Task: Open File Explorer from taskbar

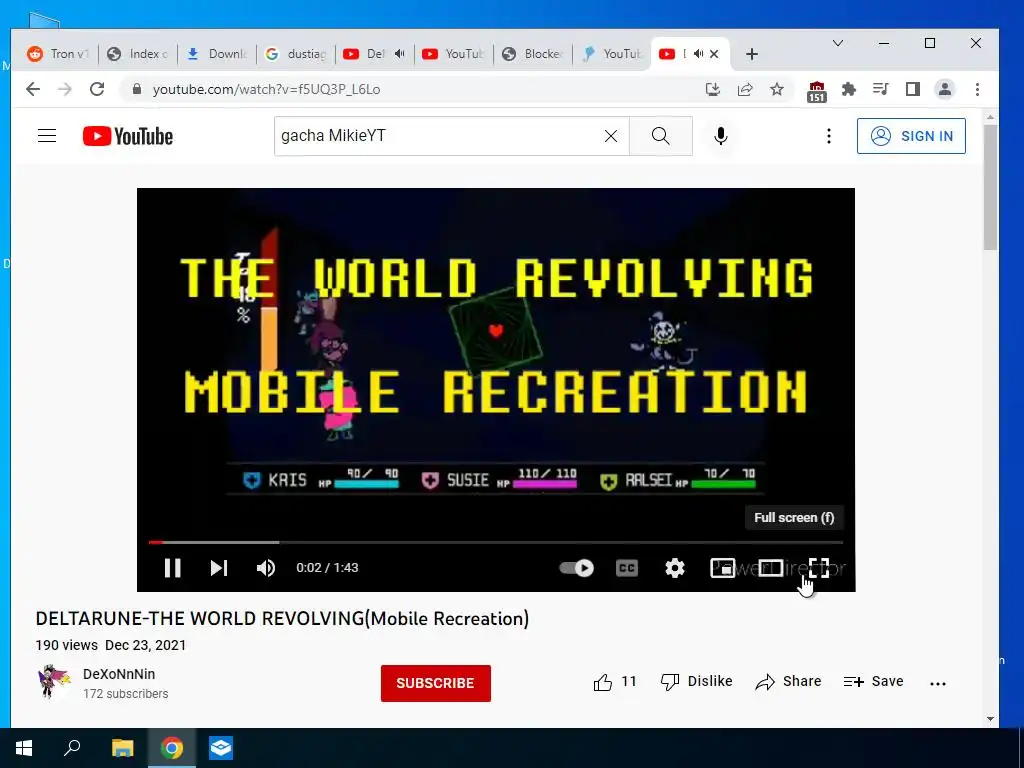Action: coord(122,748)
